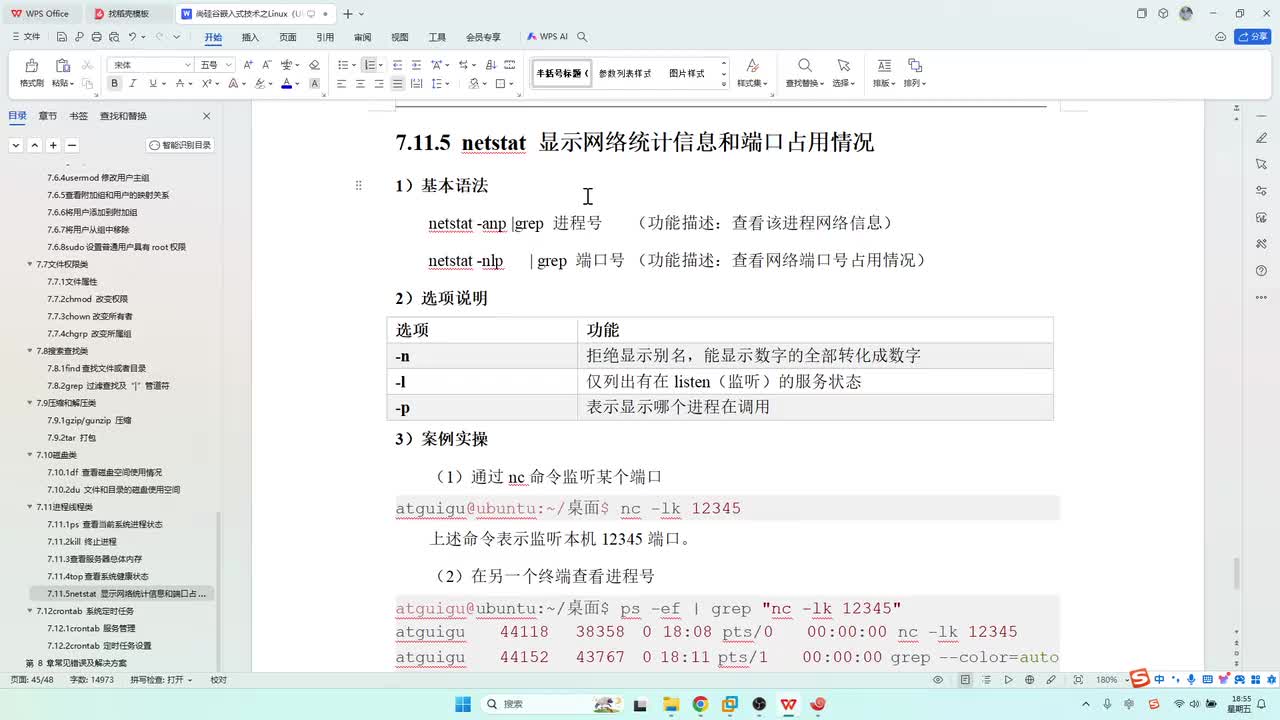Click the undo arrow icon
This screenshot has width=1280, height=720.
pyautogui.click(x=132, y=37)
